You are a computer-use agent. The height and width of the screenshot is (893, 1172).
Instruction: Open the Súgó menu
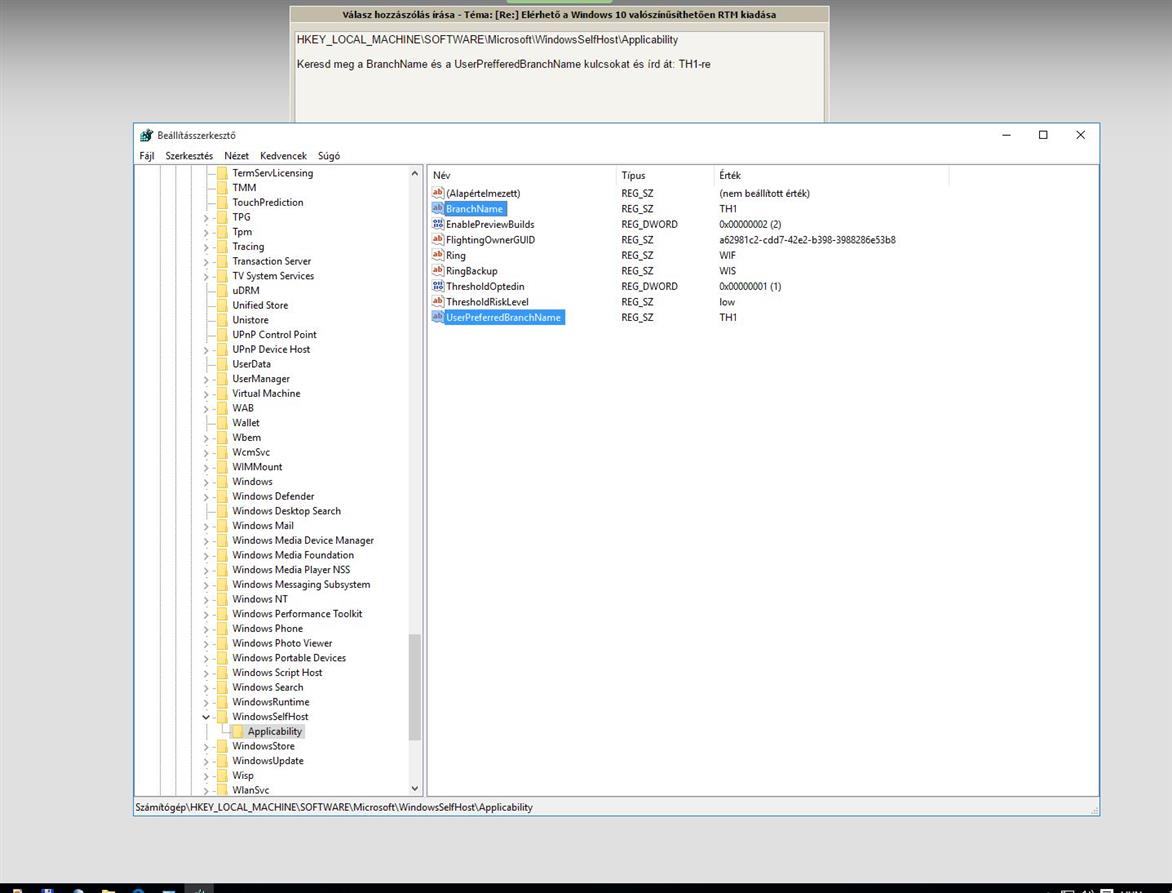coord(329,155)
